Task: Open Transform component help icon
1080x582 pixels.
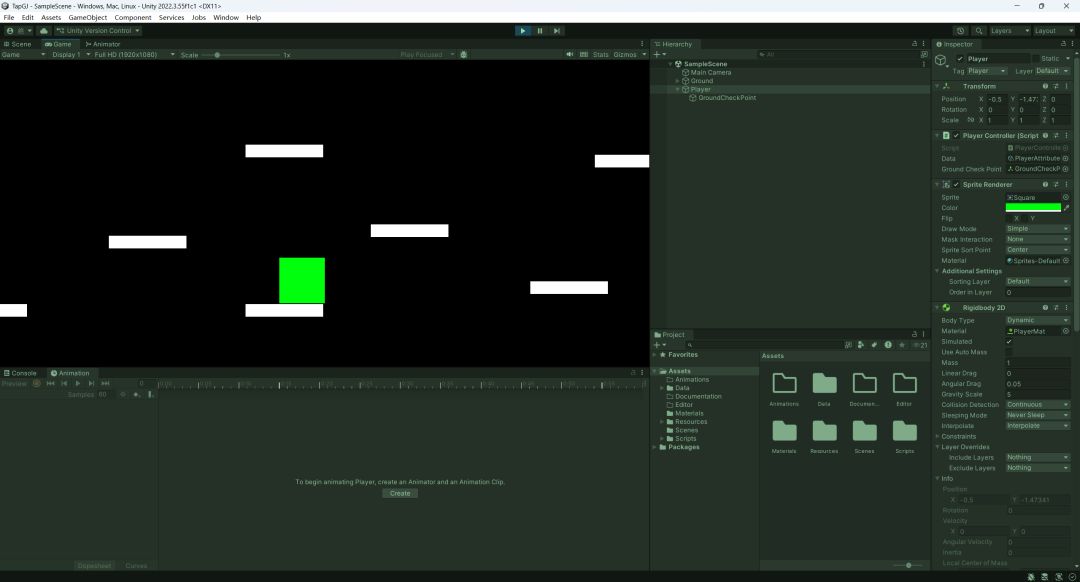Action: pos(1046,86)
